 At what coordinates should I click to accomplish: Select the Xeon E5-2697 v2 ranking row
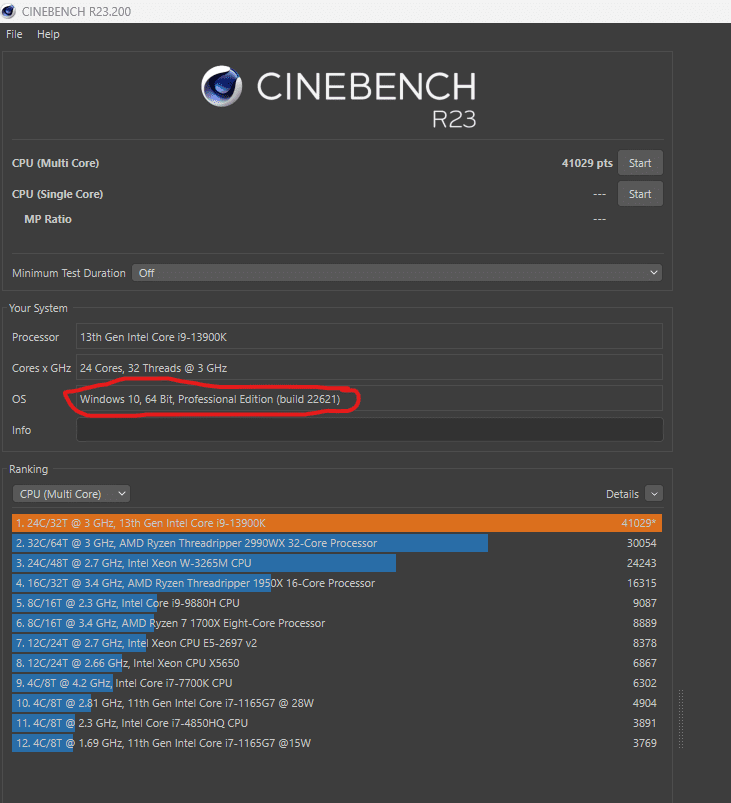[337, 643]
